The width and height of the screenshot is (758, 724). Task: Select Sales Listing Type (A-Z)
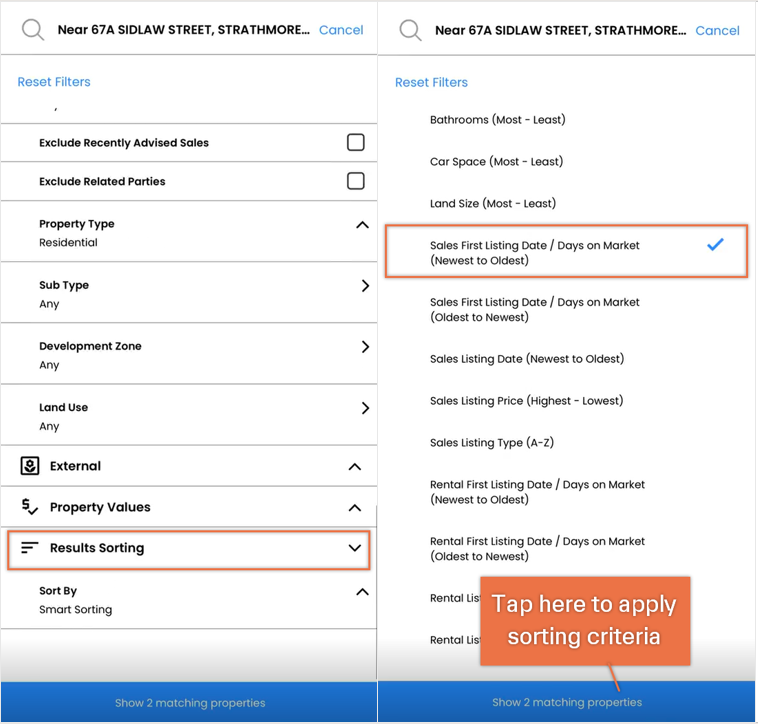(x=492, y=443)
